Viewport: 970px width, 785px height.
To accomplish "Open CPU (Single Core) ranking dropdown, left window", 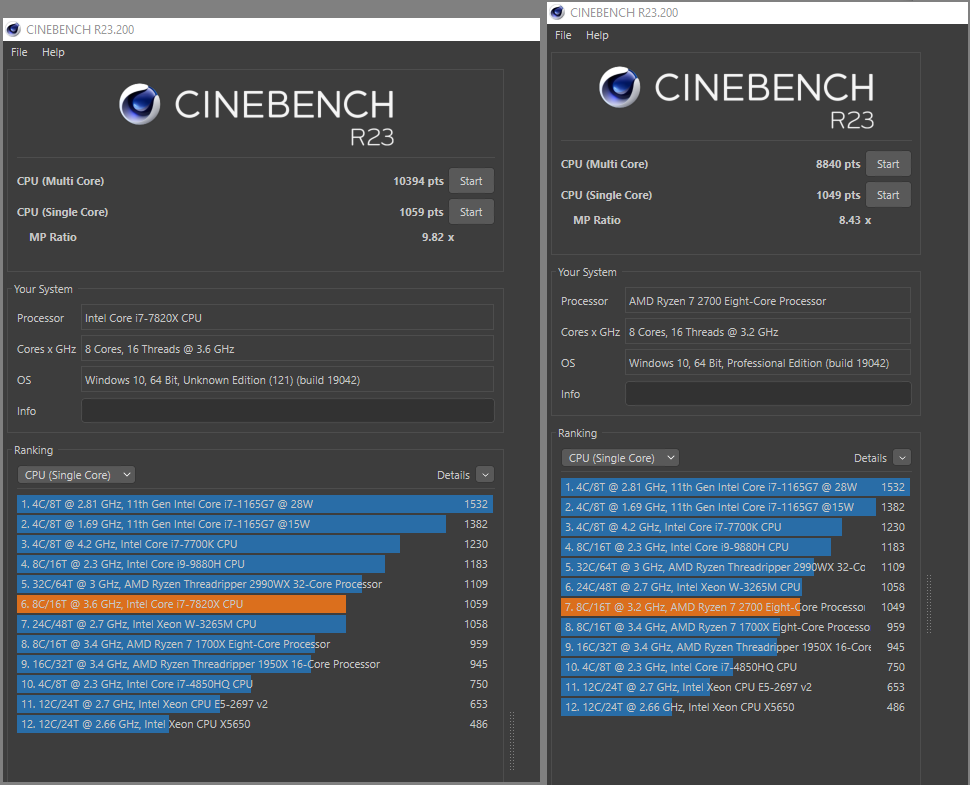I will [77, 475].
